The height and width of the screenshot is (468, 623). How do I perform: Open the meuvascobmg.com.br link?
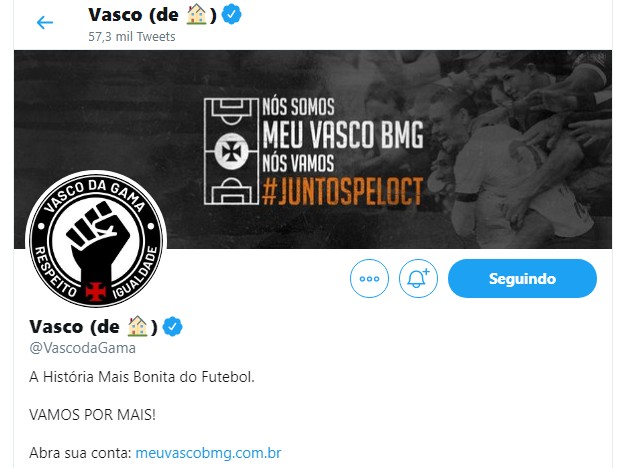[208, 453]
